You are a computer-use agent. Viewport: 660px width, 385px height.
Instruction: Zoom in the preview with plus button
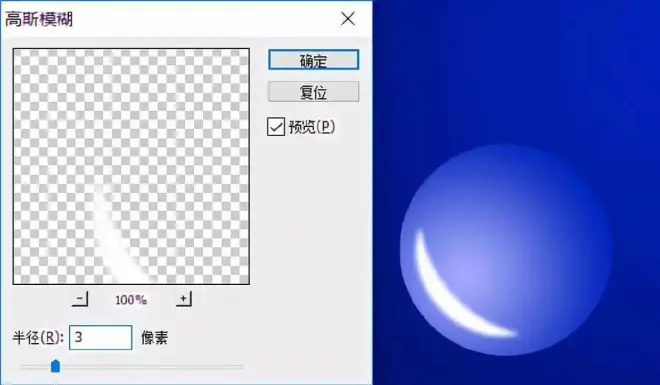click(x=184, y=299)
